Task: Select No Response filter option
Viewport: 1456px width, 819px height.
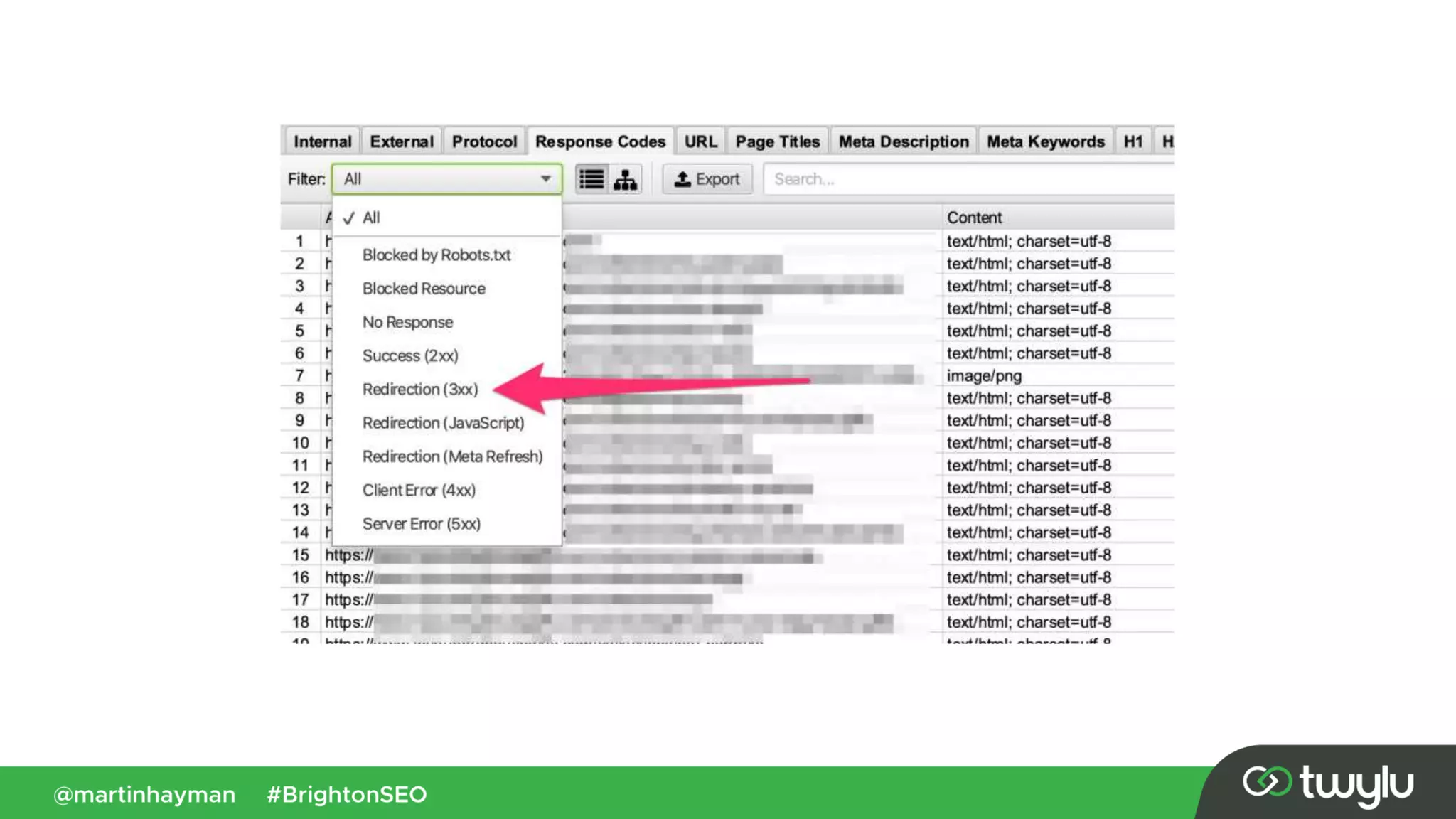Action: 407,322
